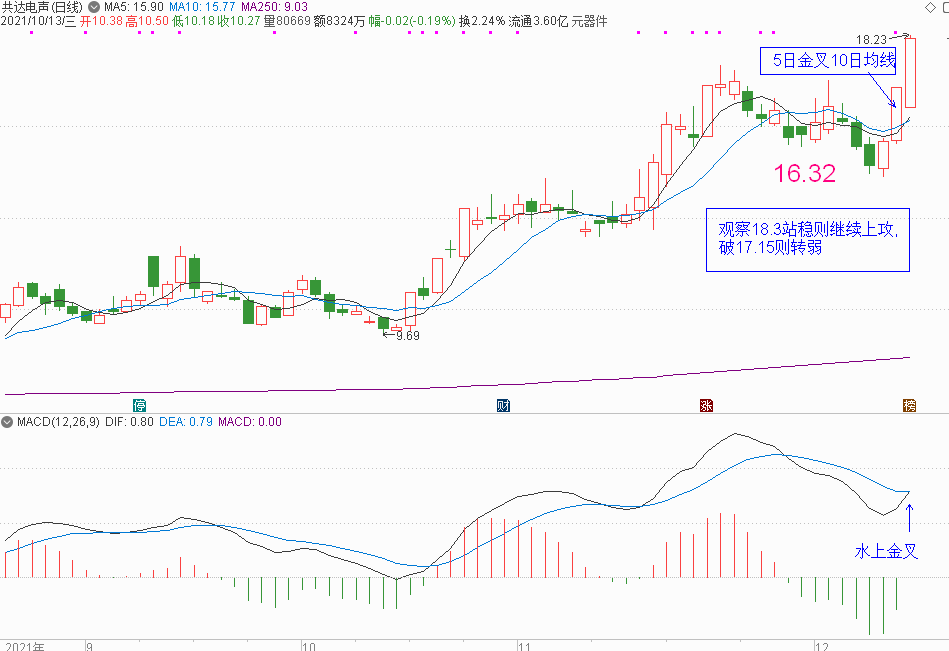Viewport: 949px width, 651px height.
Task: Click the diamond icon at chart corner
Action: [x=930, y=7]
